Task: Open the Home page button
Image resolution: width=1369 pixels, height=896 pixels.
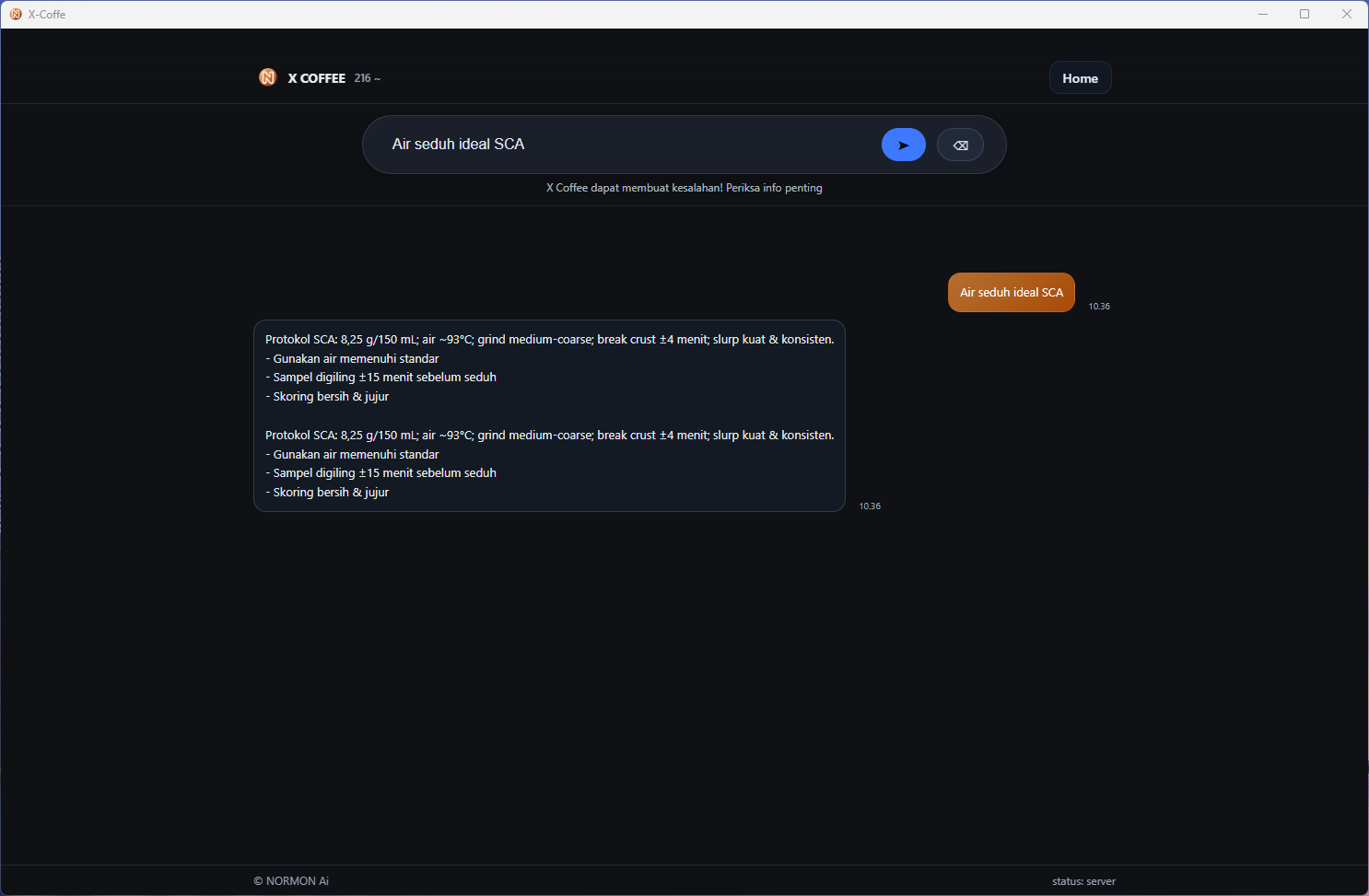Action: tap(1080, 78)
